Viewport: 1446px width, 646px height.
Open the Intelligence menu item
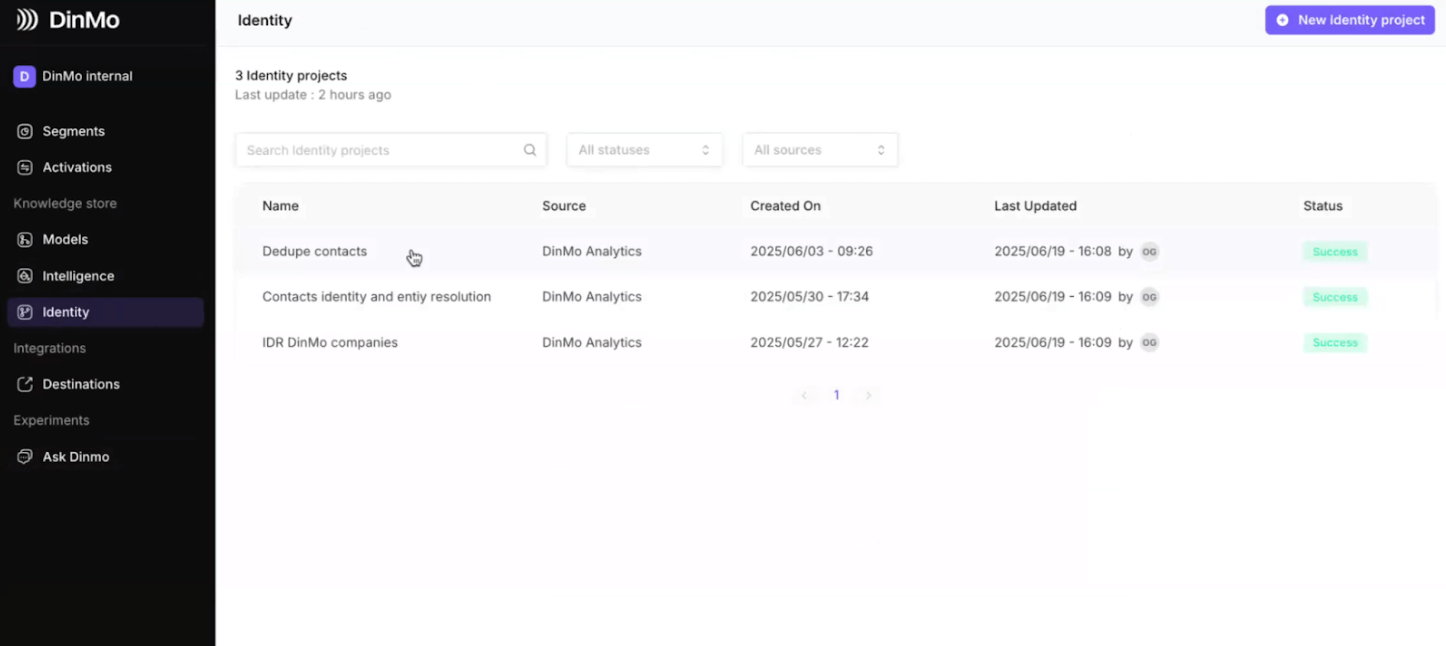pyautogui.click(x=105, y=276)
